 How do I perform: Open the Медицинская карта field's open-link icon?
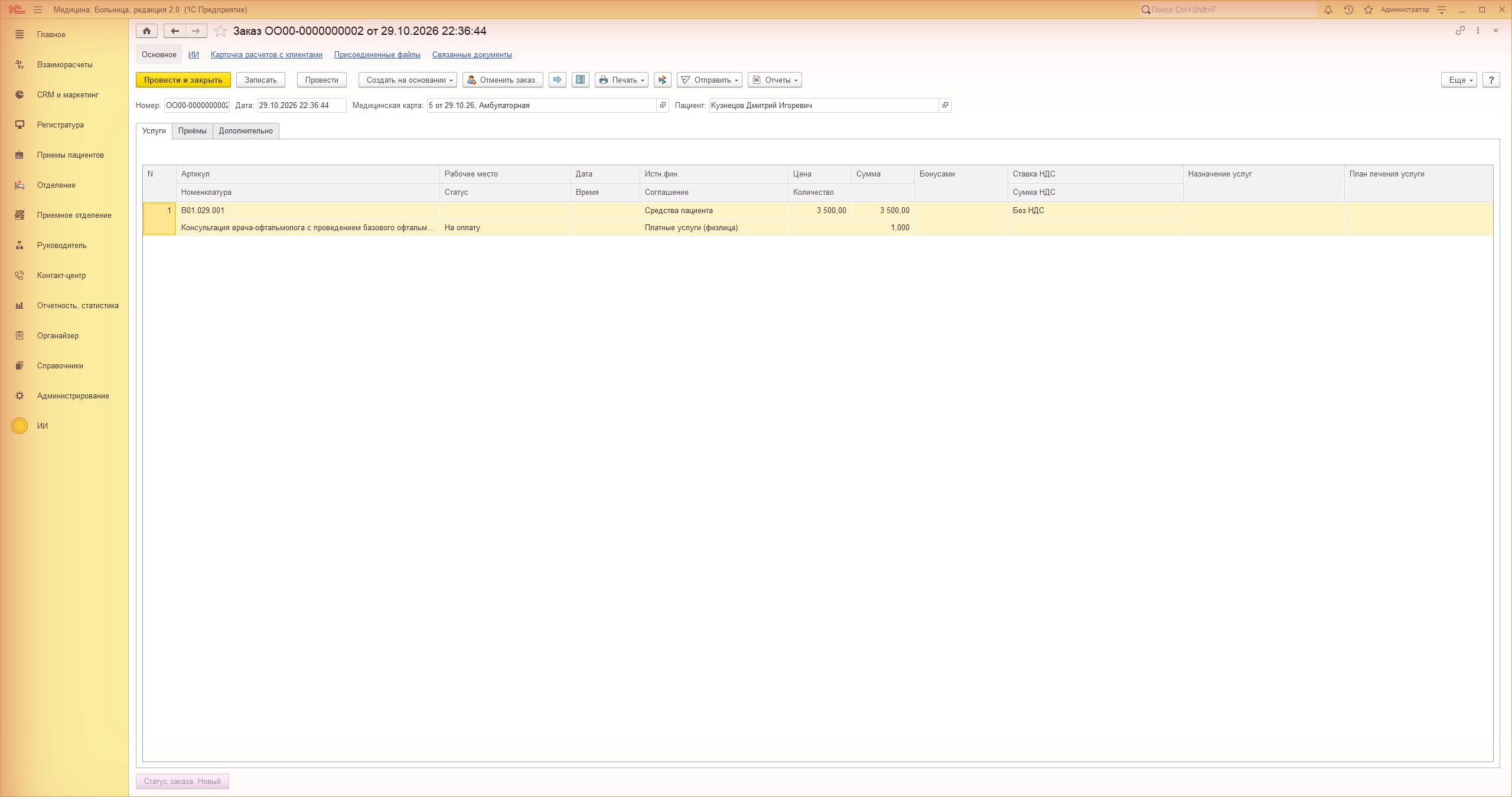click(x=663, y=105)
